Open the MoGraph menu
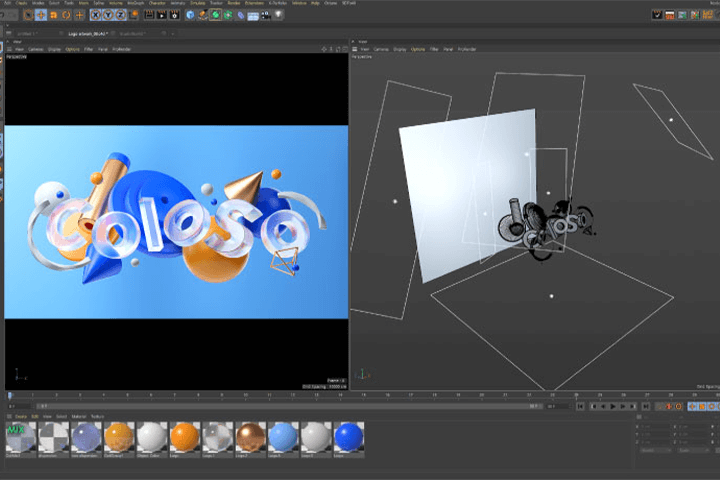This screenshot has width=720, height=480. click(x=135, y=3)
